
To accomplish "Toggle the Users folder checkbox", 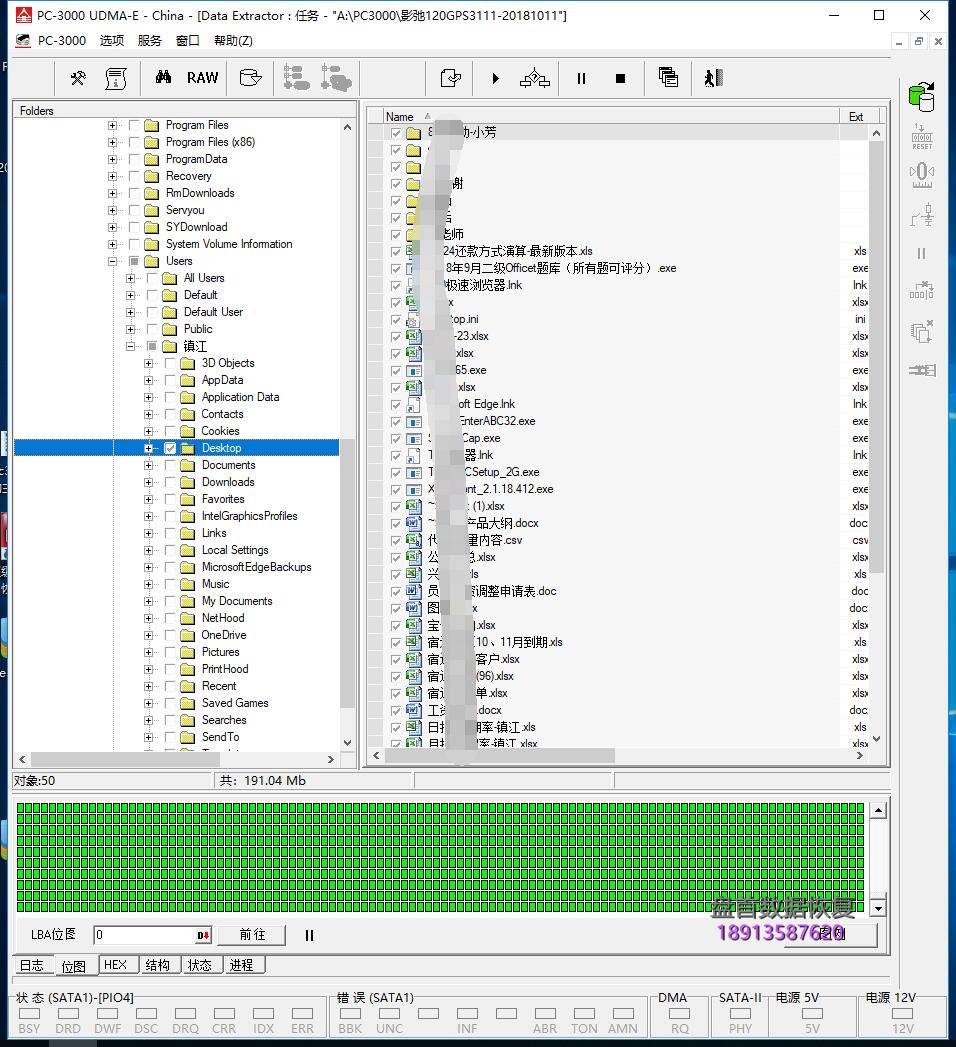I will click(134, 261).
